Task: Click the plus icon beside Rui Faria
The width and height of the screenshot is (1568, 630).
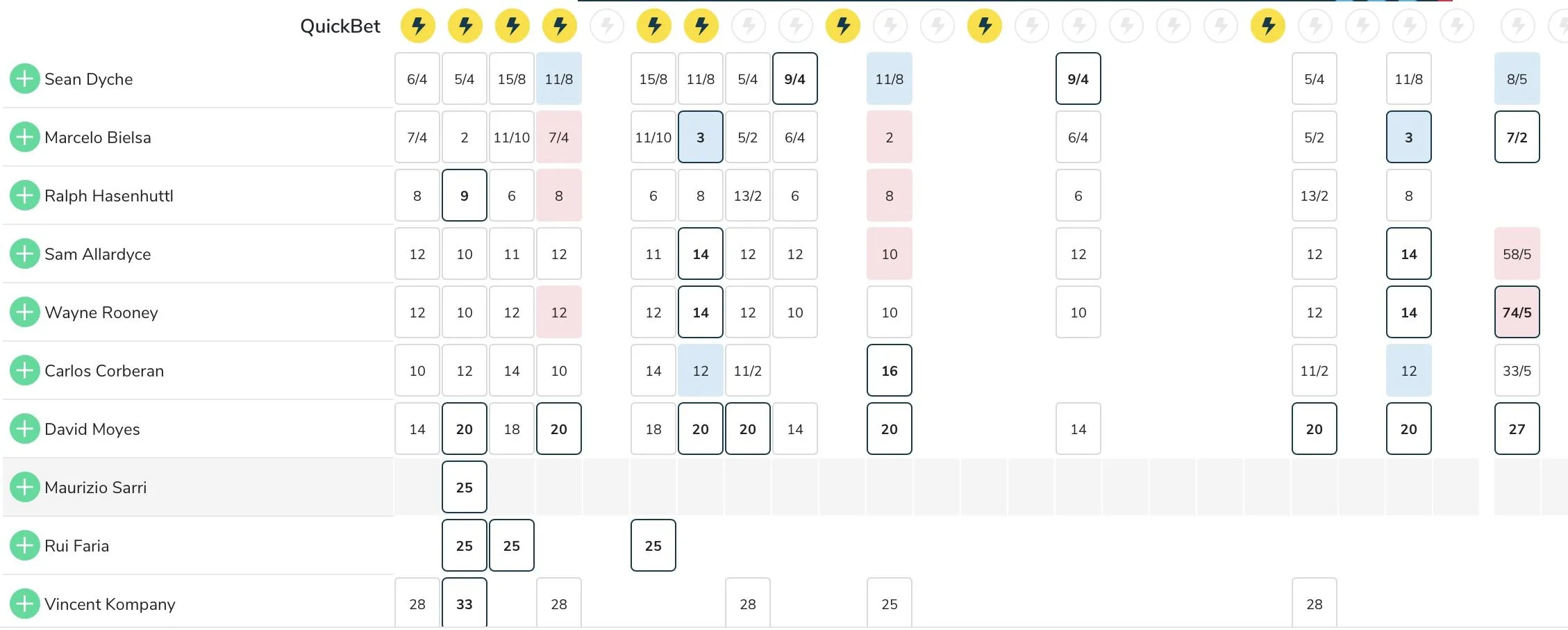Action: (24, 546)
